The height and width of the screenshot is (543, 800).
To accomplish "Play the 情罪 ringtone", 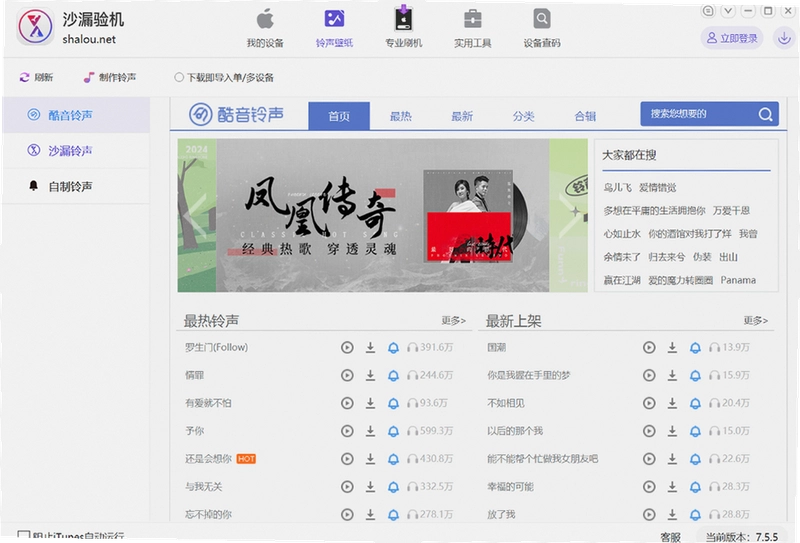I will coord(347,375).
